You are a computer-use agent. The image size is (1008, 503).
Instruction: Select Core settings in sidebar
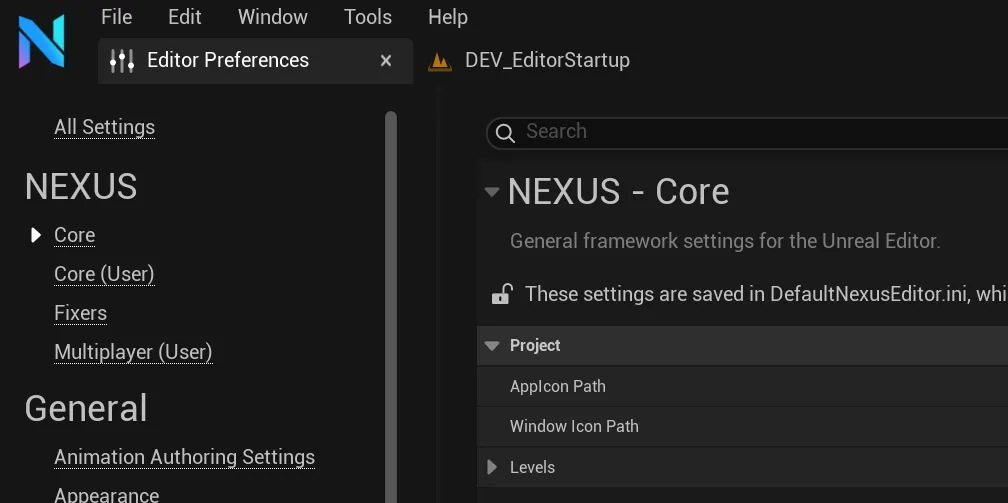click(75, 235)
